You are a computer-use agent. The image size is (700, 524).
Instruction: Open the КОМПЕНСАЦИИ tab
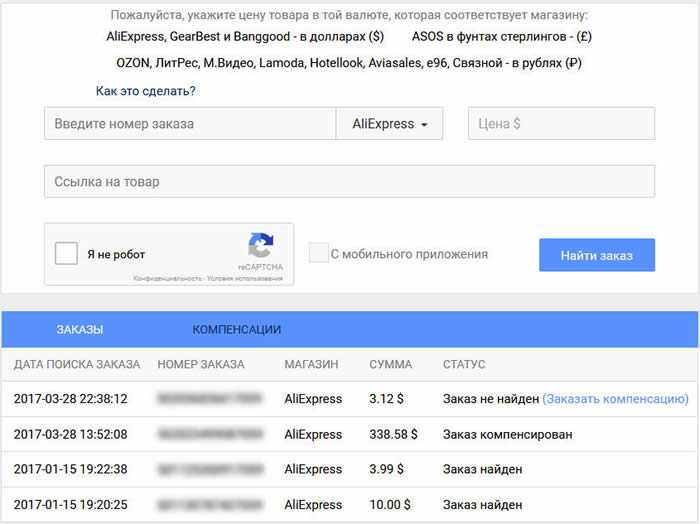pyautogui.click(x=237, y=330)
